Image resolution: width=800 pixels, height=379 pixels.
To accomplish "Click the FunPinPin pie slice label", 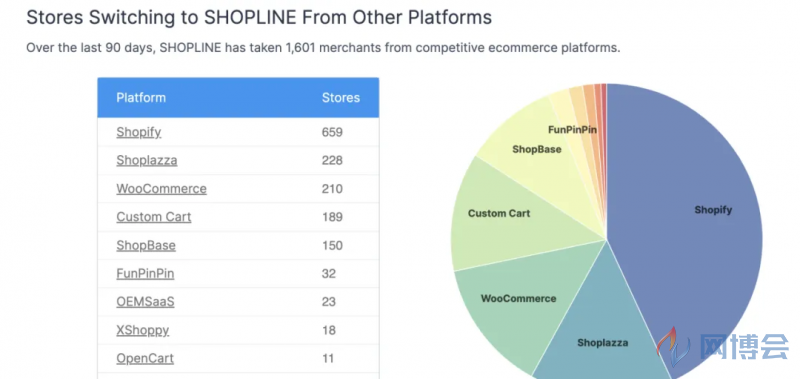I will 572,130.
